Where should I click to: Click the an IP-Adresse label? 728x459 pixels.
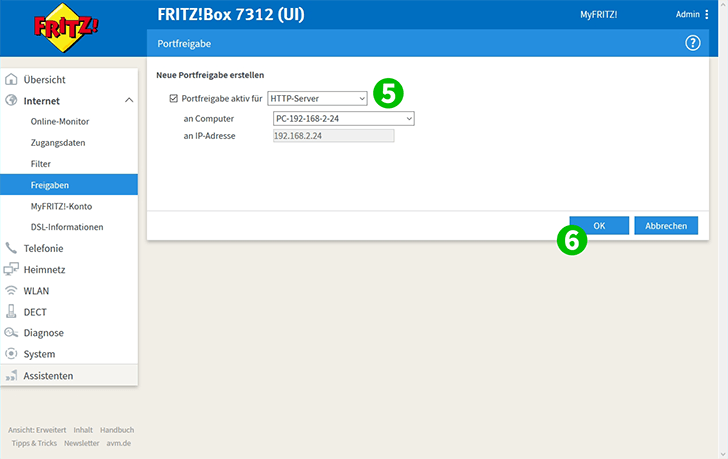point(209,136)
